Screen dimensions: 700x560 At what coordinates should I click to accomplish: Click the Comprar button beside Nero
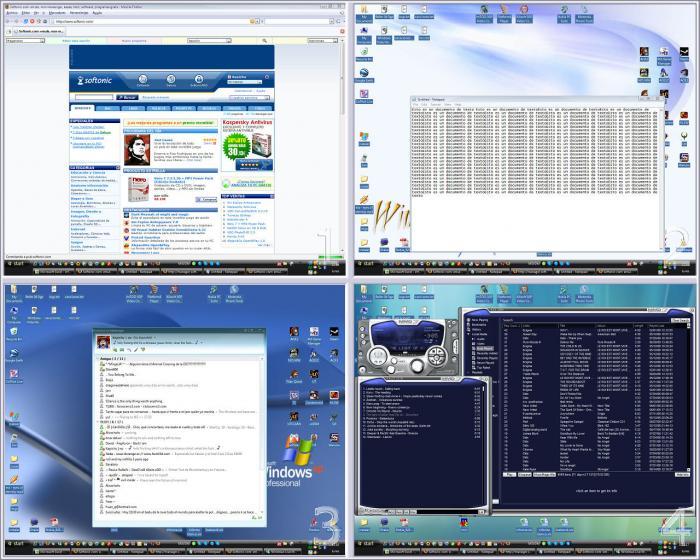click(206, 199)
